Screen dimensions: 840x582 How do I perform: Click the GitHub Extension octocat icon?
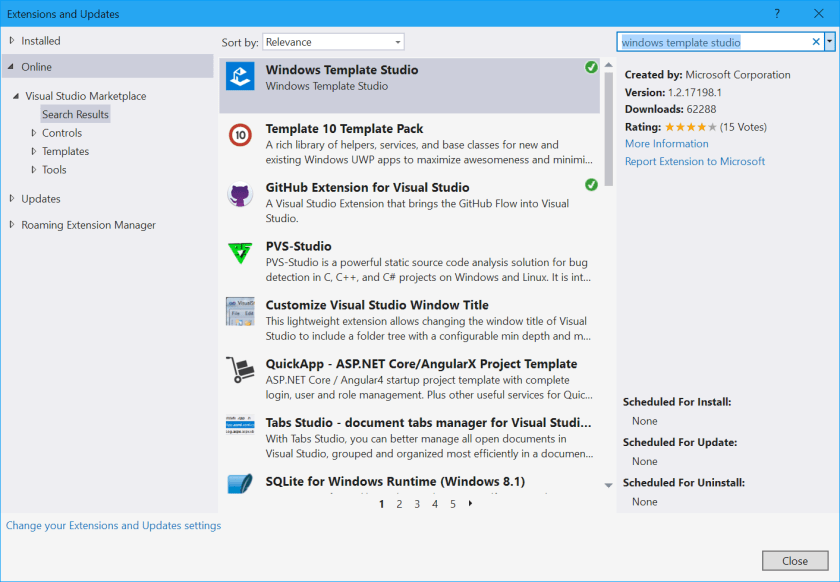tap(240, 194)
